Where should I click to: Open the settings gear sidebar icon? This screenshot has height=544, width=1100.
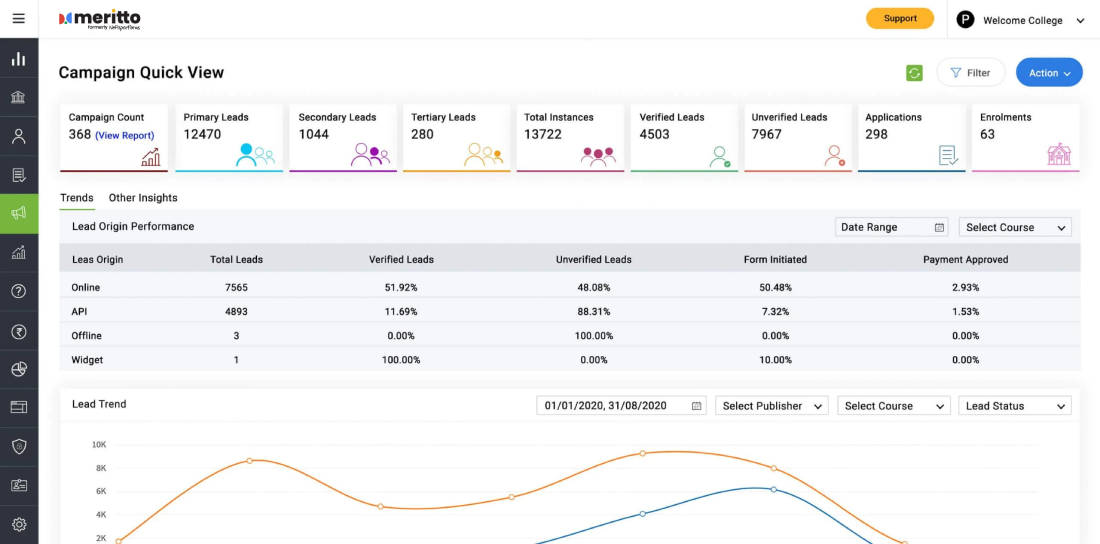[19, 524]
